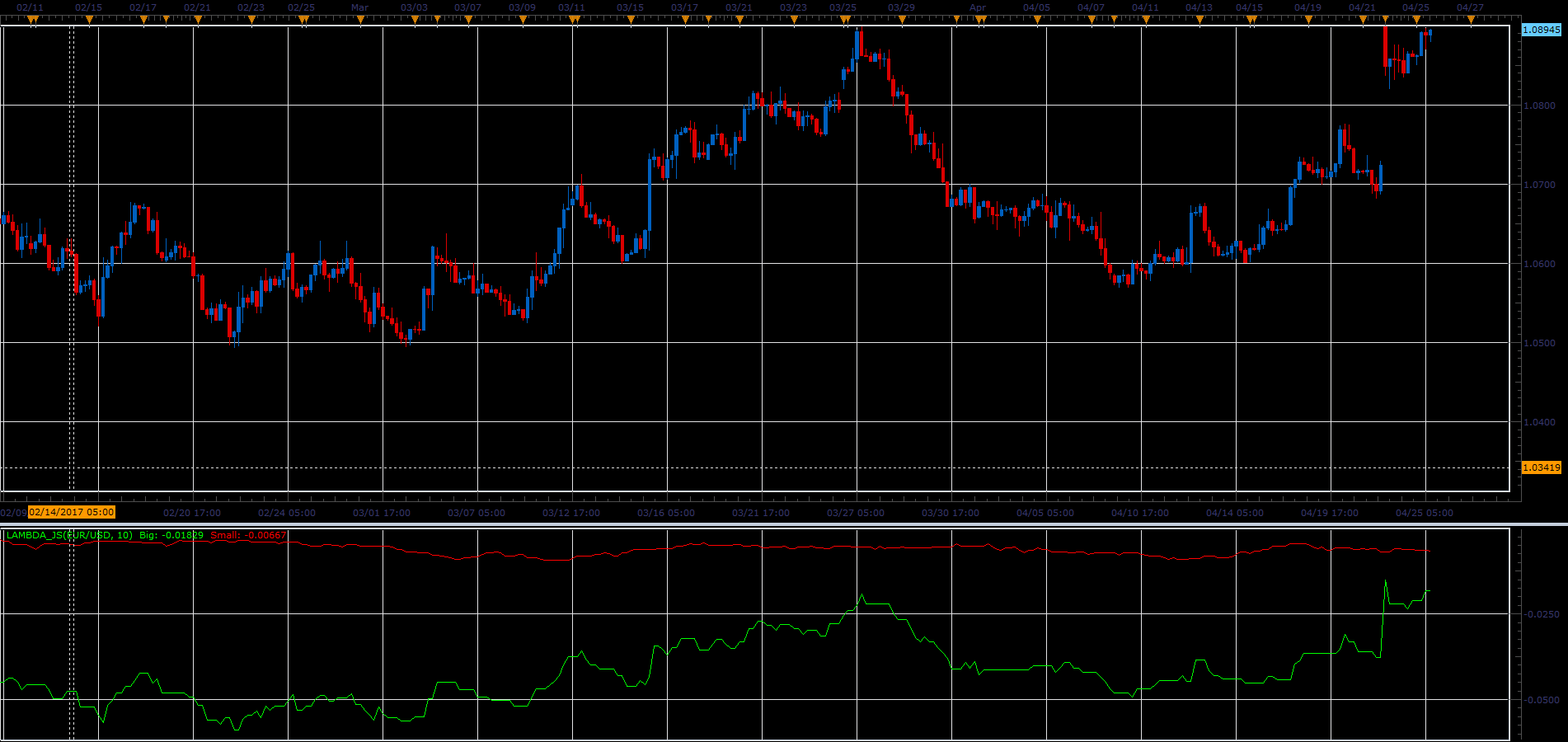Screen dimensions: 1568x742
Task: Click the LAMBDA_JS(EUR/USD, 10) indicator label
Action: (69, 535)
